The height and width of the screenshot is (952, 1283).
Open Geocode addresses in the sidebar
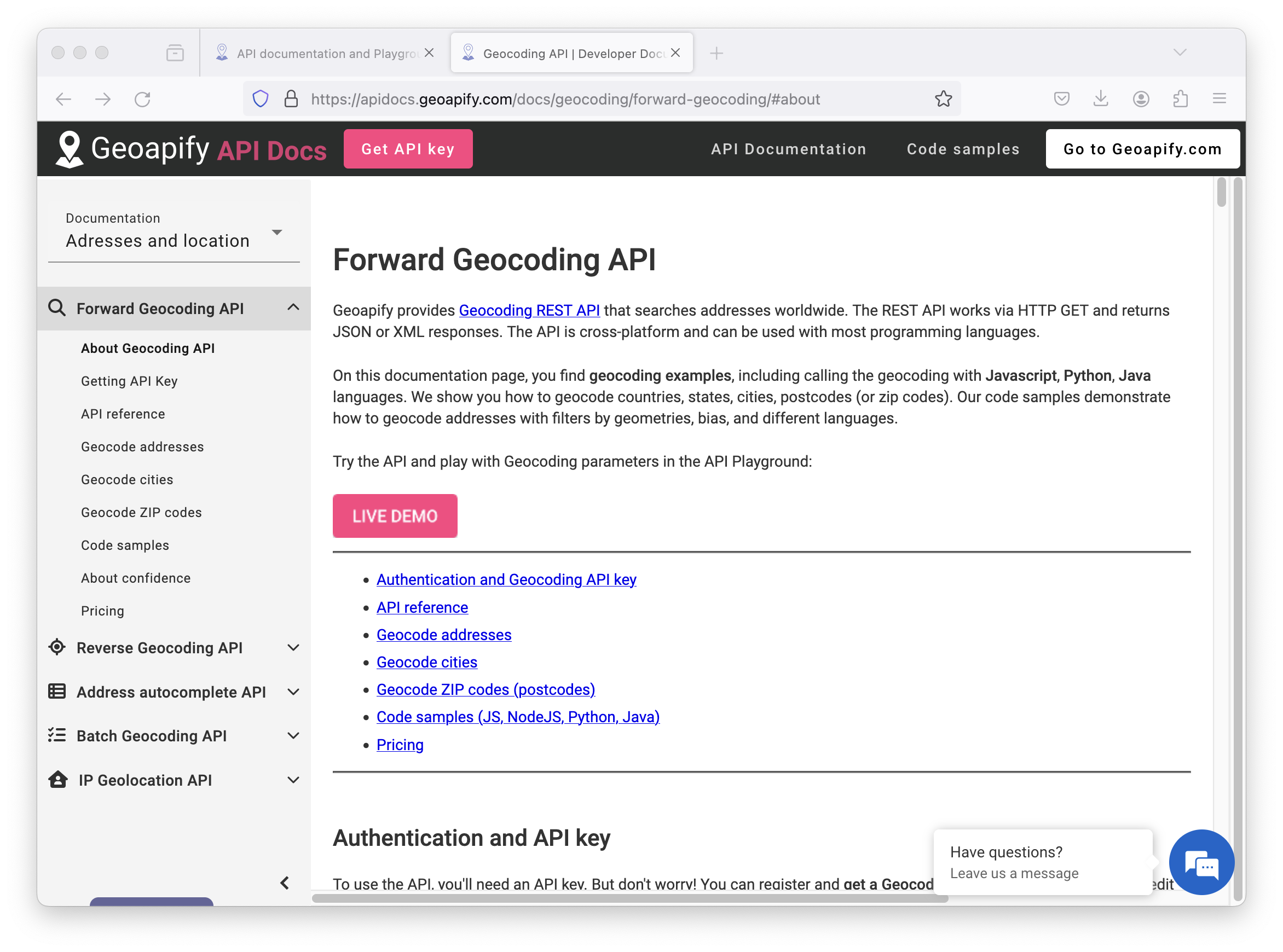click(x=142, y=446)
